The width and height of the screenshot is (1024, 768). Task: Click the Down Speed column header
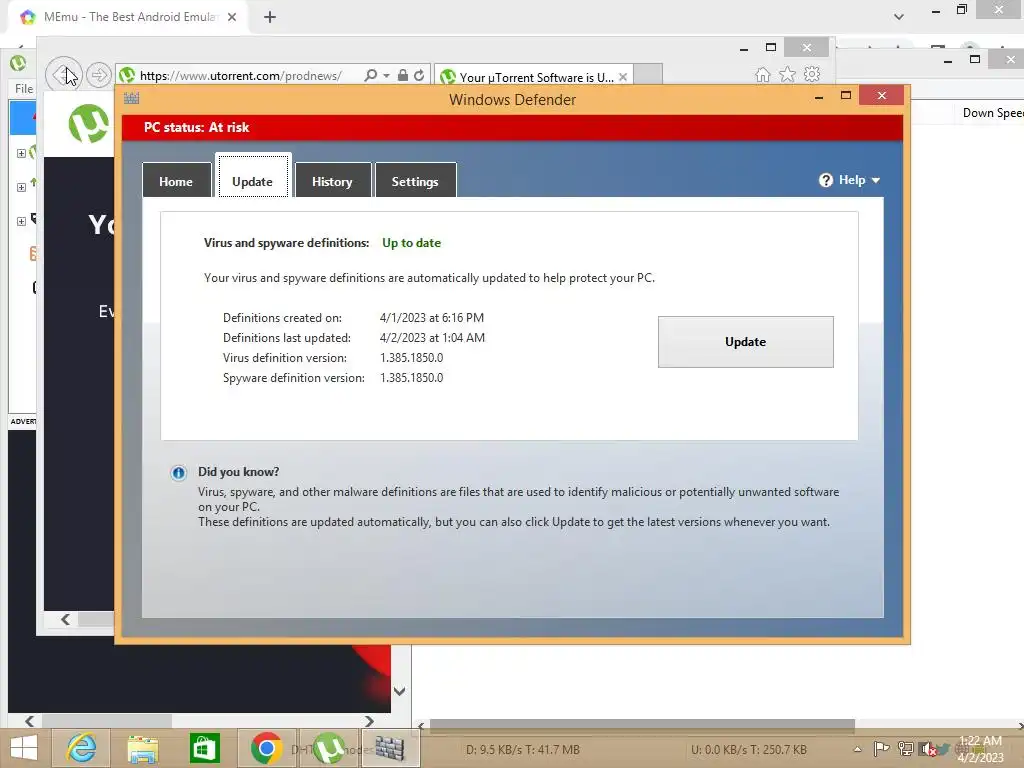tap(993, 113)
